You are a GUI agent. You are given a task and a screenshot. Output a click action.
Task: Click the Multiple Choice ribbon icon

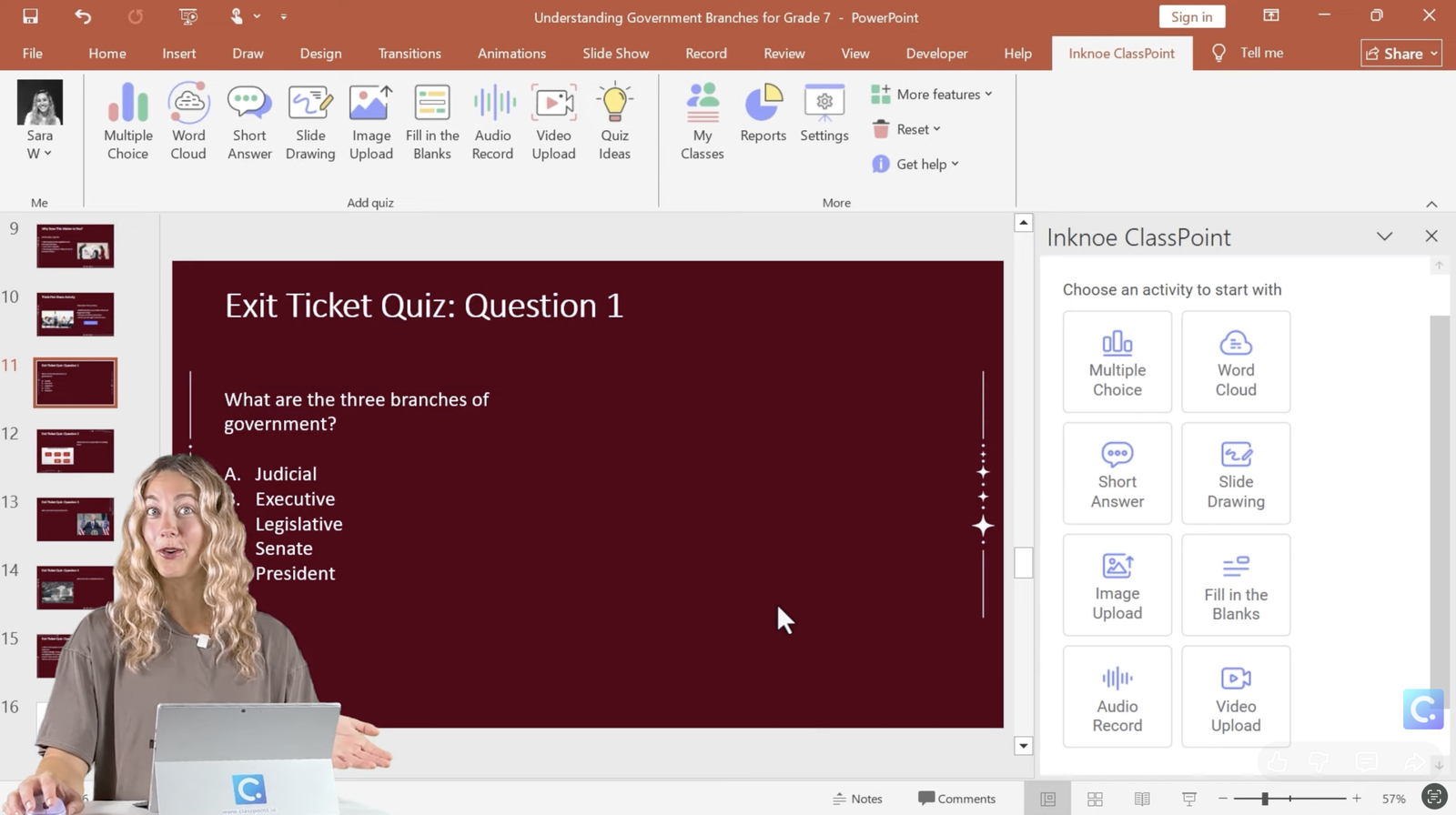pos(127,122)
